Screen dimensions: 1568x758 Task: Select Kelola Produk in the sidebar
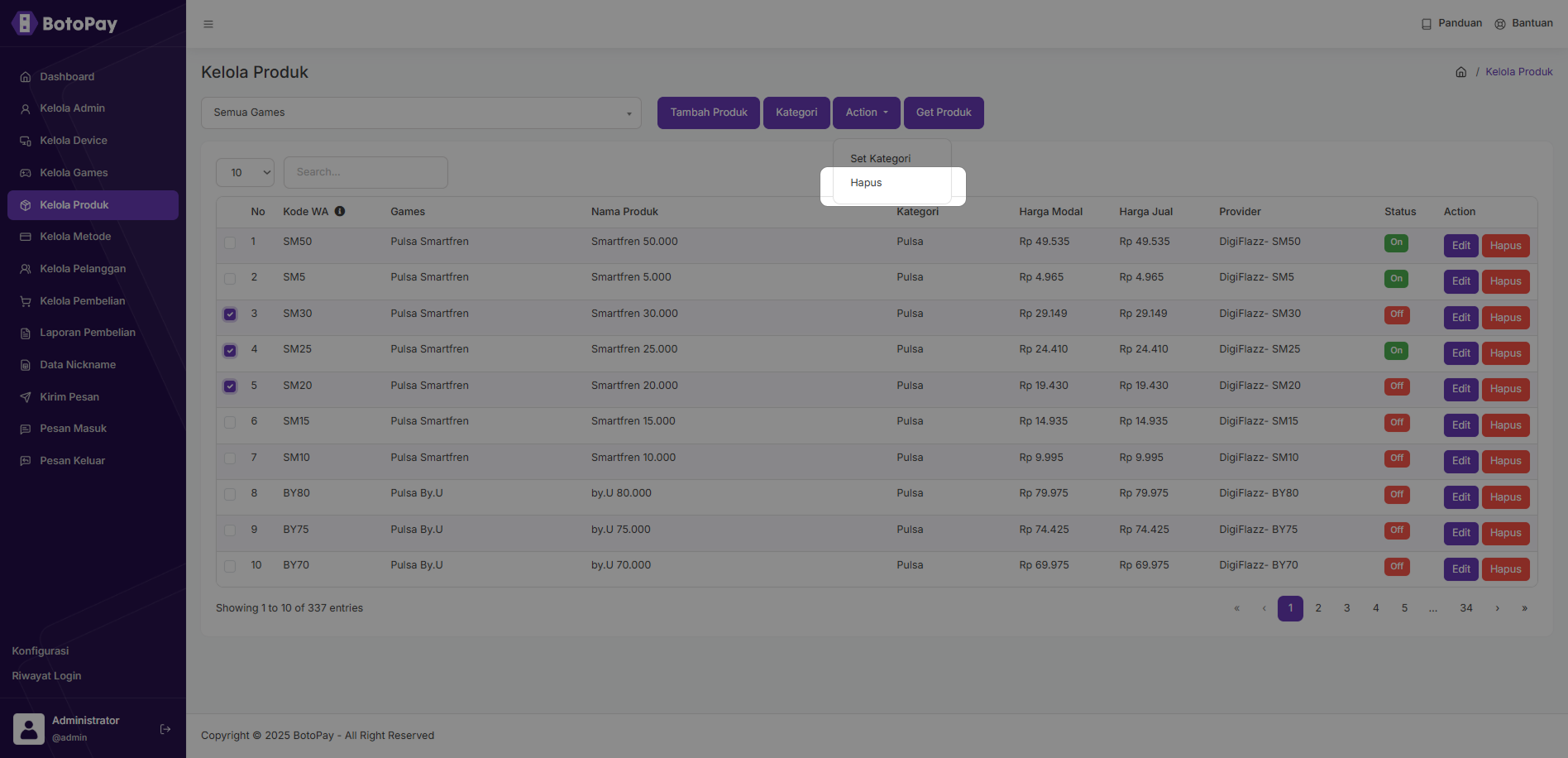point(93,205)
